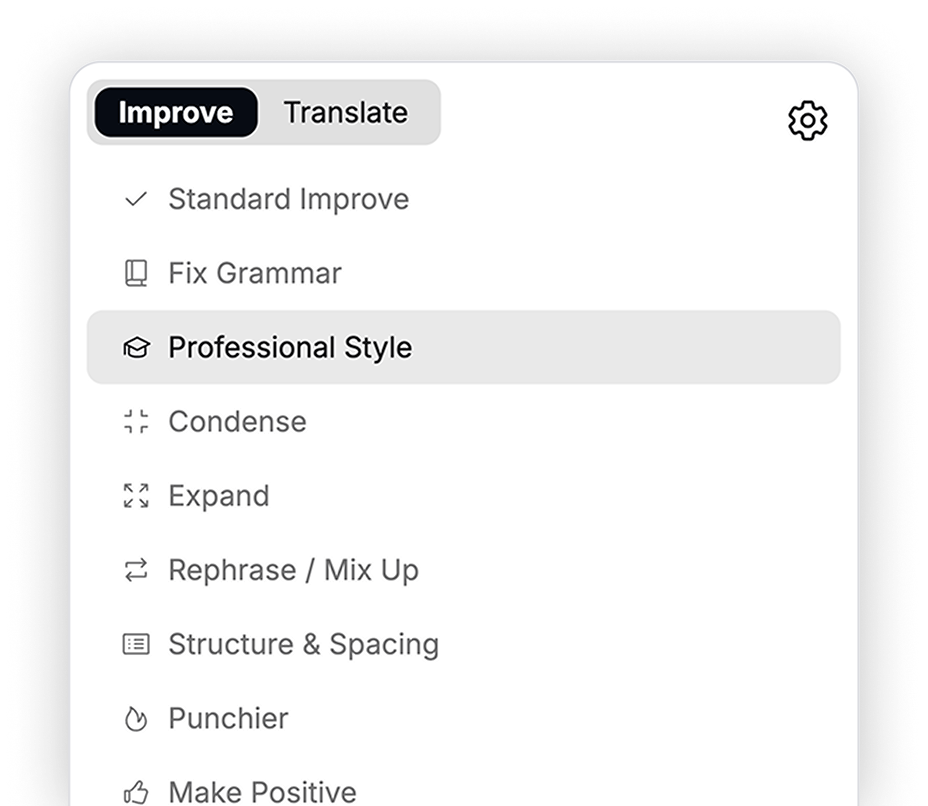Viewport: 928px width, 806px height.
Task: Click the Punchier option
Action: (x=227, y=718)
